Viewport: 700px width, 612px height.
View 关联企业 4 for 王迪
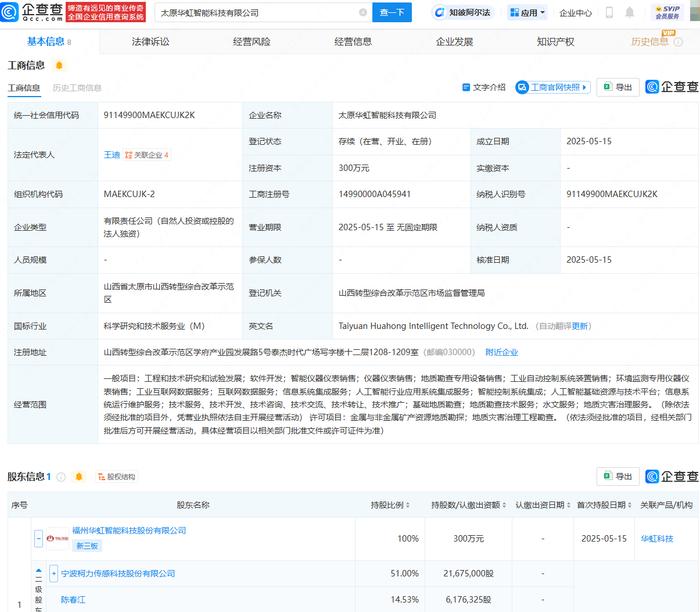click(147, 155)
